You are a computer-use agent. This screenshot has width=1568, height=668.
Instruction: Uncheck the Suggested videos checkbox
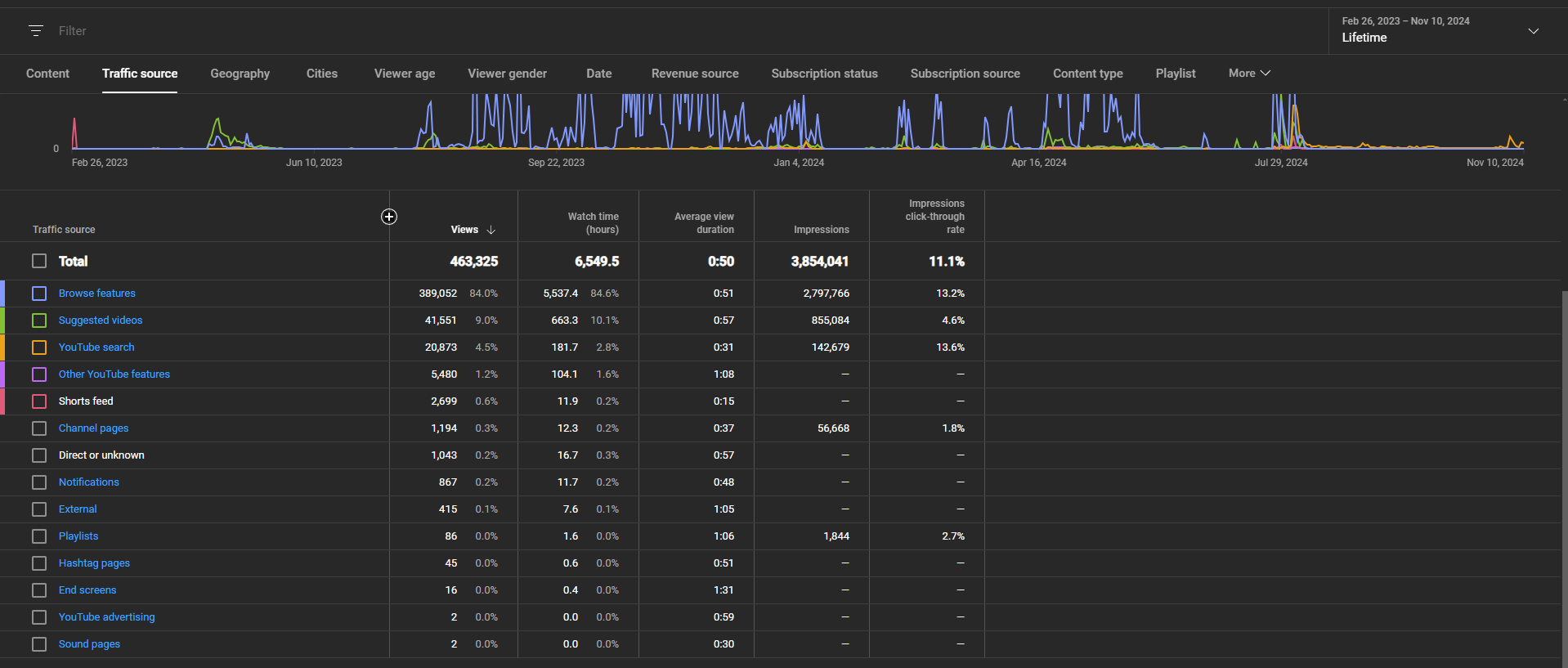point(39,321)
